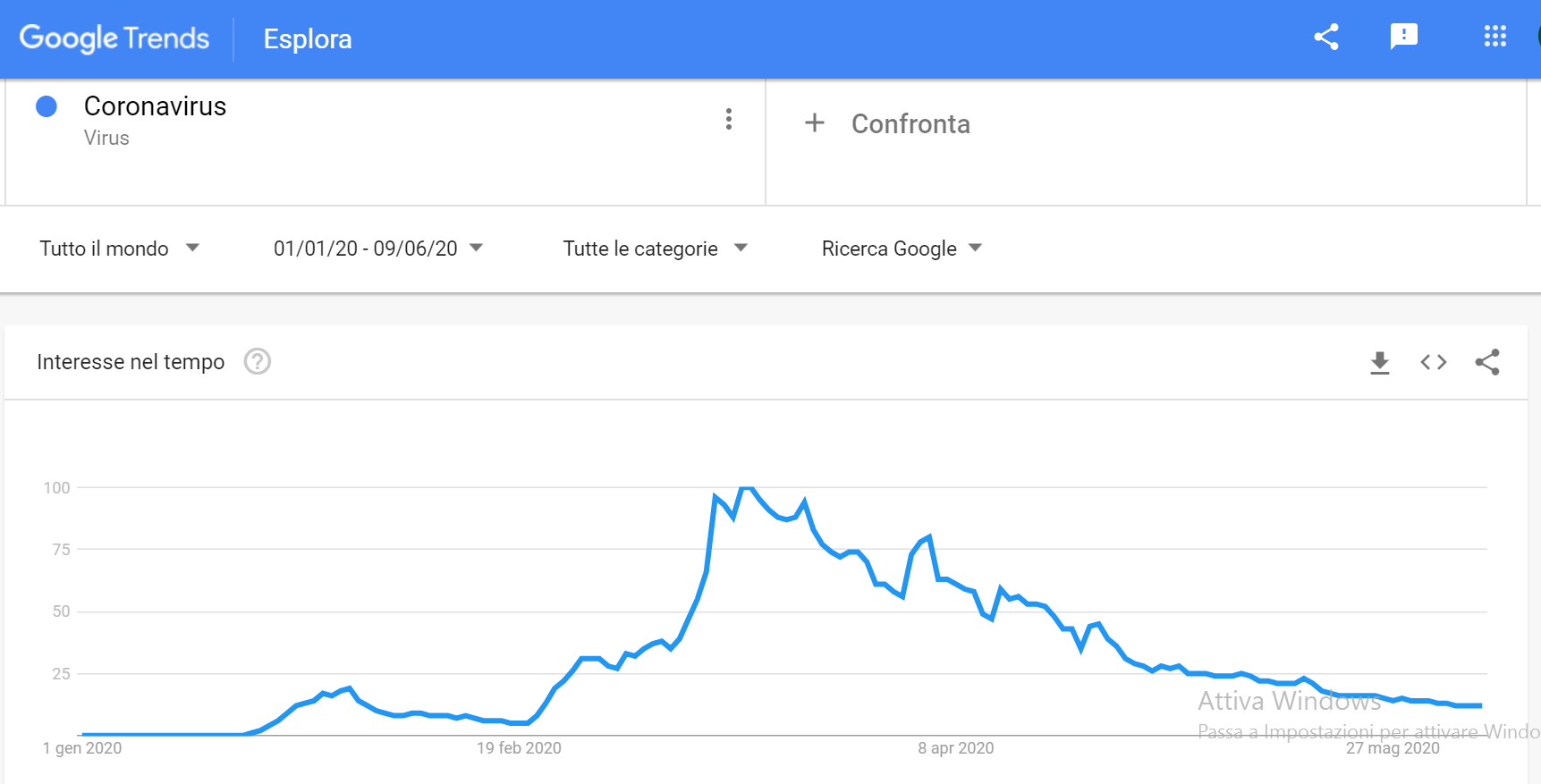Share the Interesse nel tempo chart

coord(1487,362)
